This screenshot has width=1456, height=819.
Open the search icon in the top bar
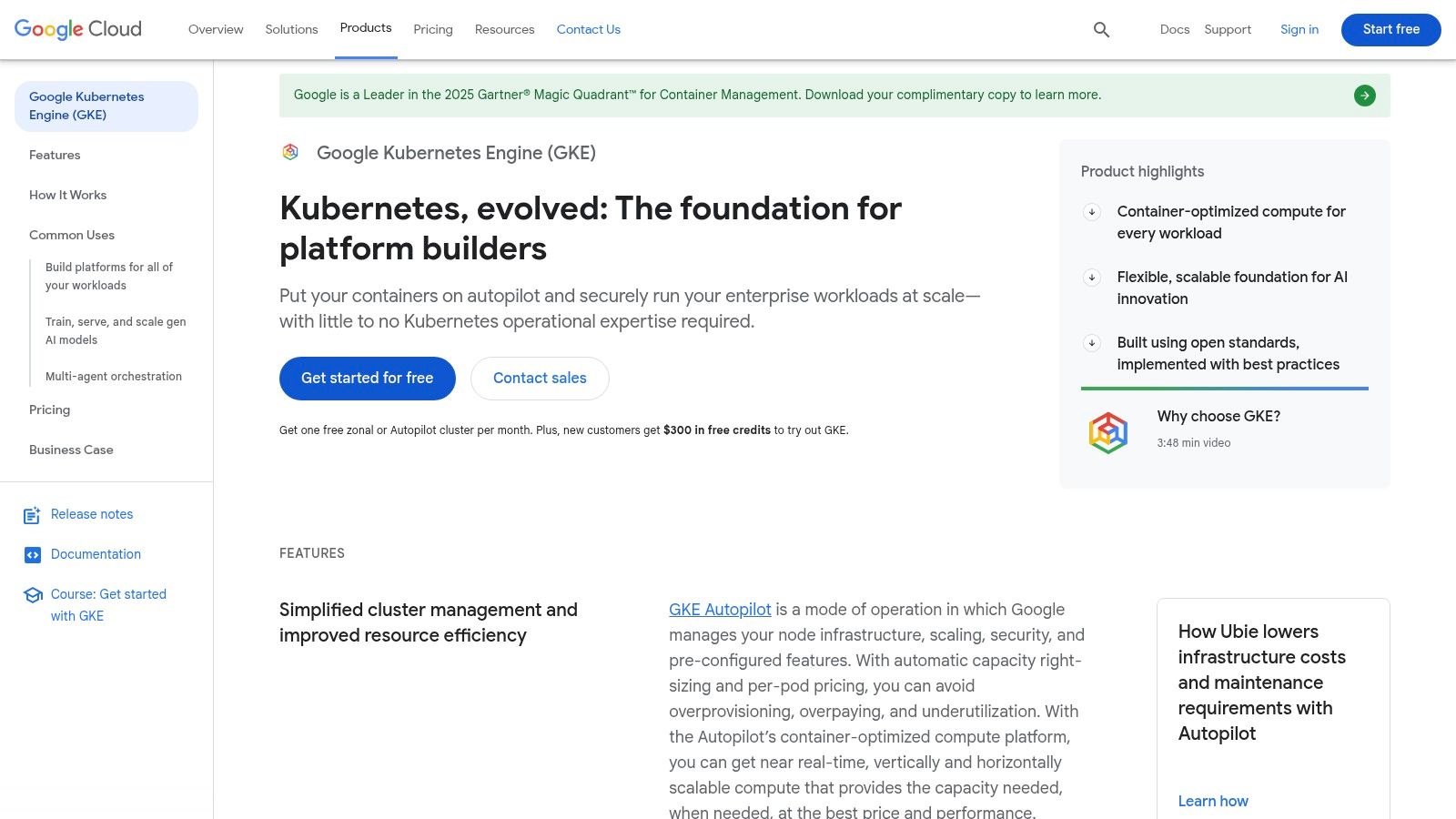1101,29
